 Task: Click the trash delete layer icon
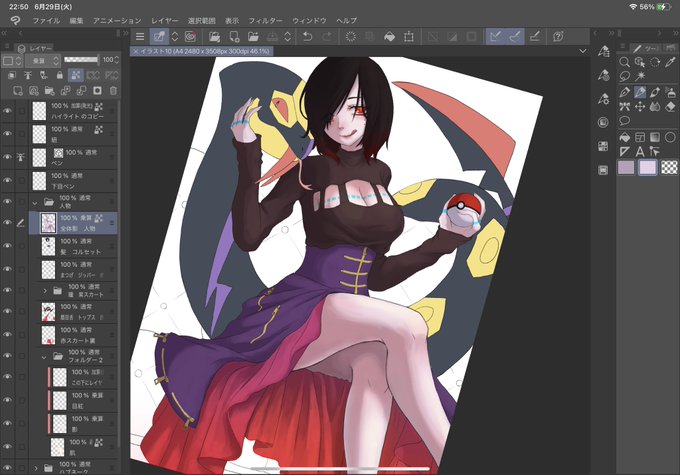tap(113, 91)
